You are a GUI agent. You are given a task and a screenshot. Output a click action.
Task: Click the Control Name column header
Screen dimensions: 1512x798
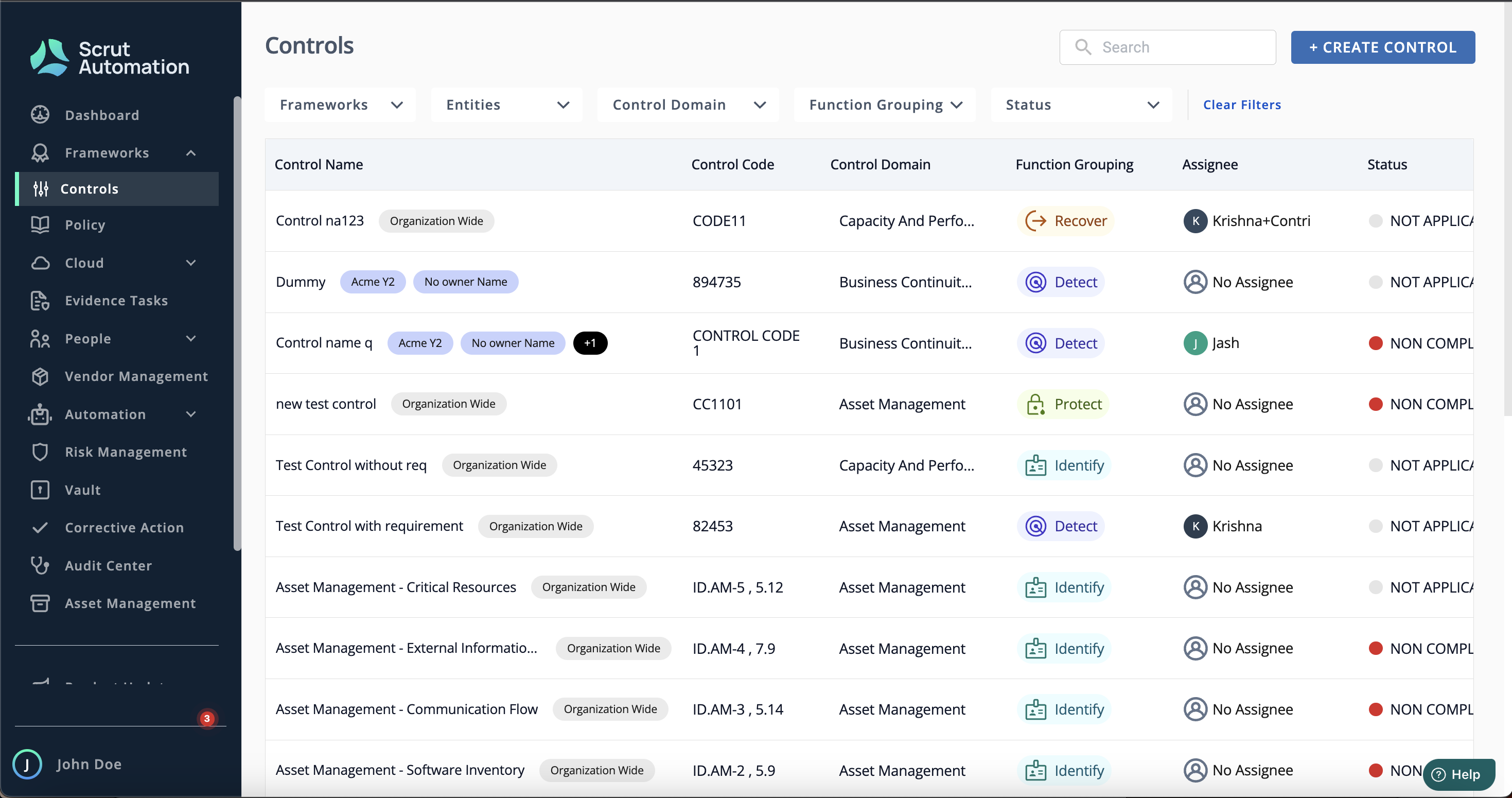[319, 164]
